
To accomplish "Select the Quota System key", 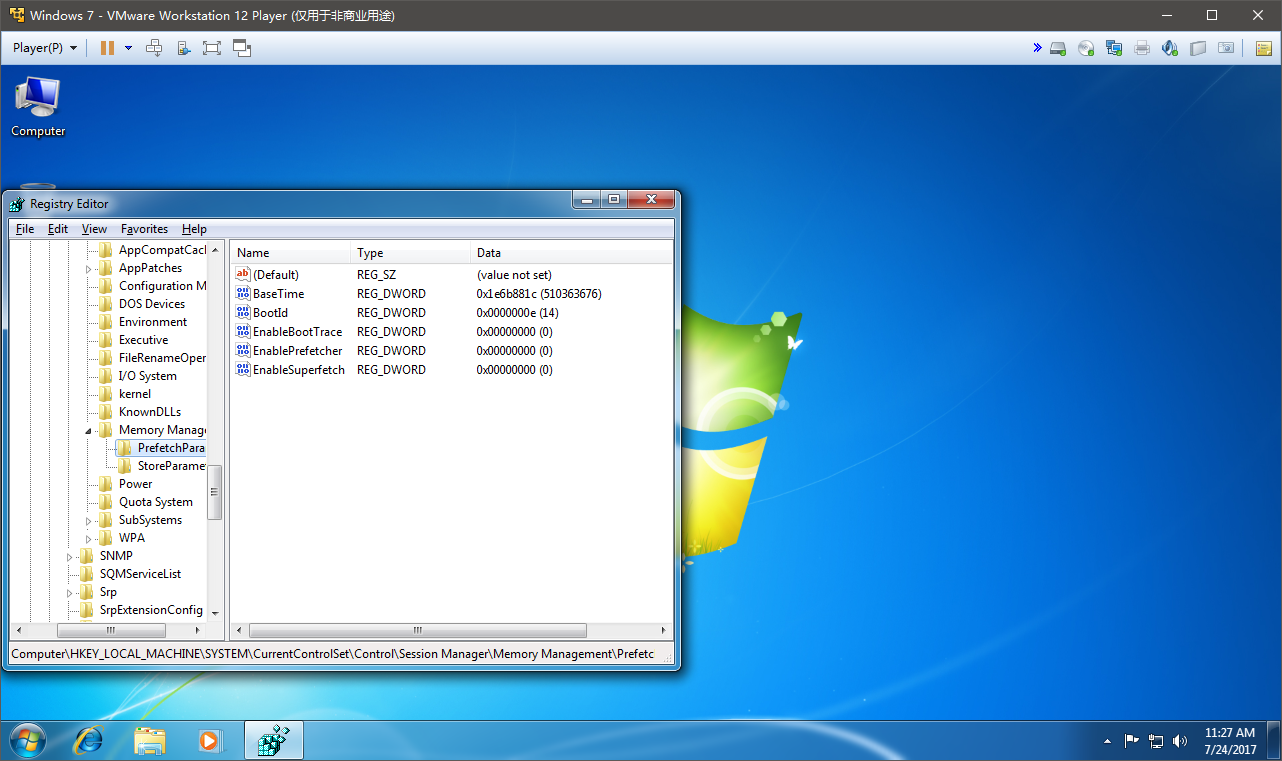I will pos(155,502).
